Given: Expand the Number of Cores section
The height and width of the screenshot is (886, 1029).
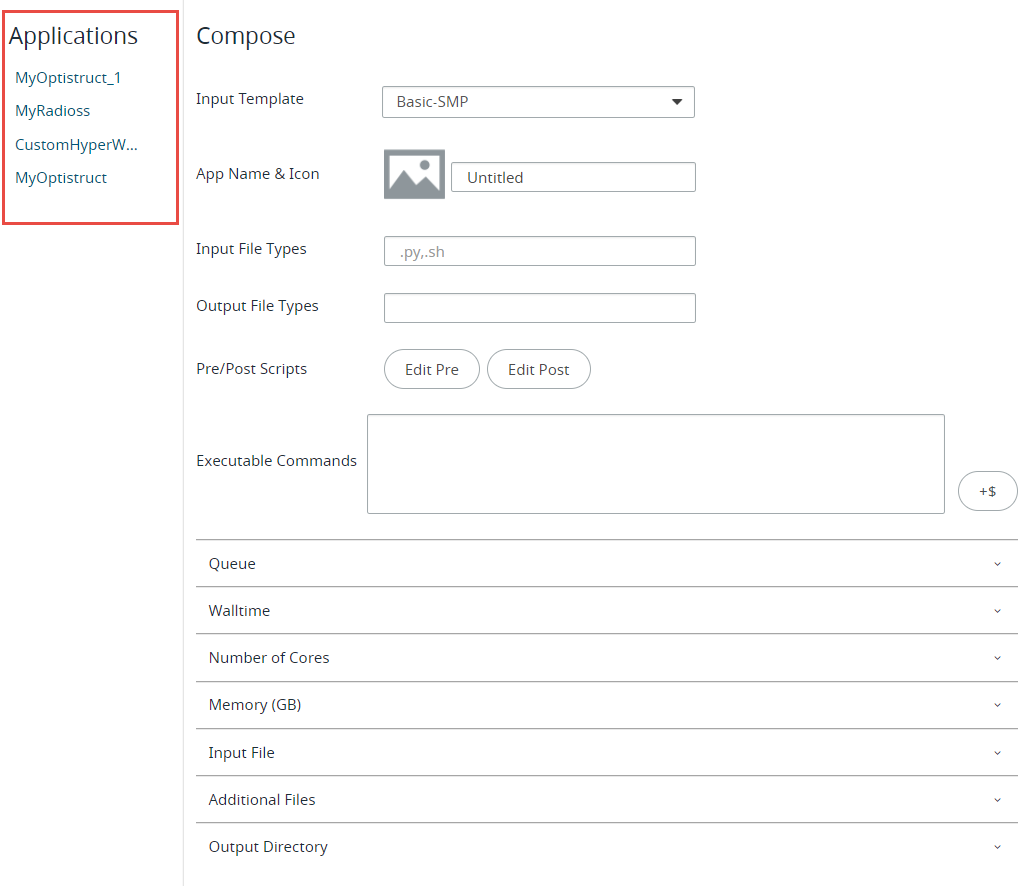Looking at the screenshot, I should click(607, 658).
